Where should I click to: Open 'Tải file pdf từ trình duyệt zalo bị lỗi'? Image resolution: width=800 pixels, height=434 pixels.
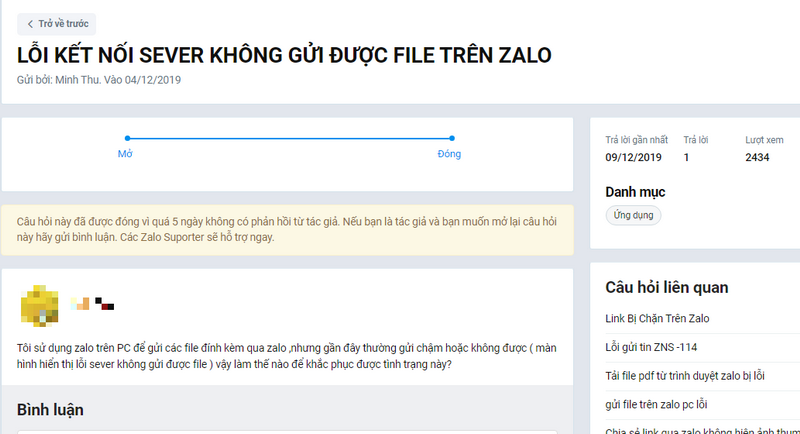[685, 376]
